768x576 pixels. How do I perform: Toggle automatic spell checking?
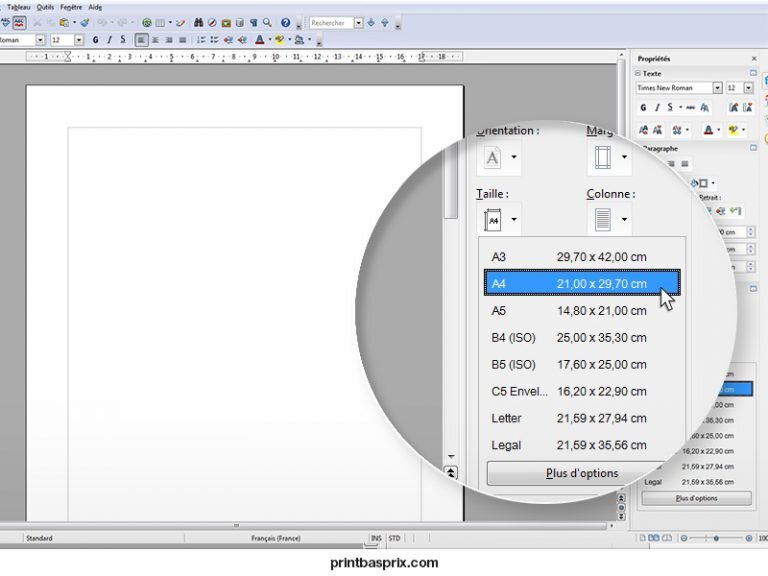pos(19,23)
